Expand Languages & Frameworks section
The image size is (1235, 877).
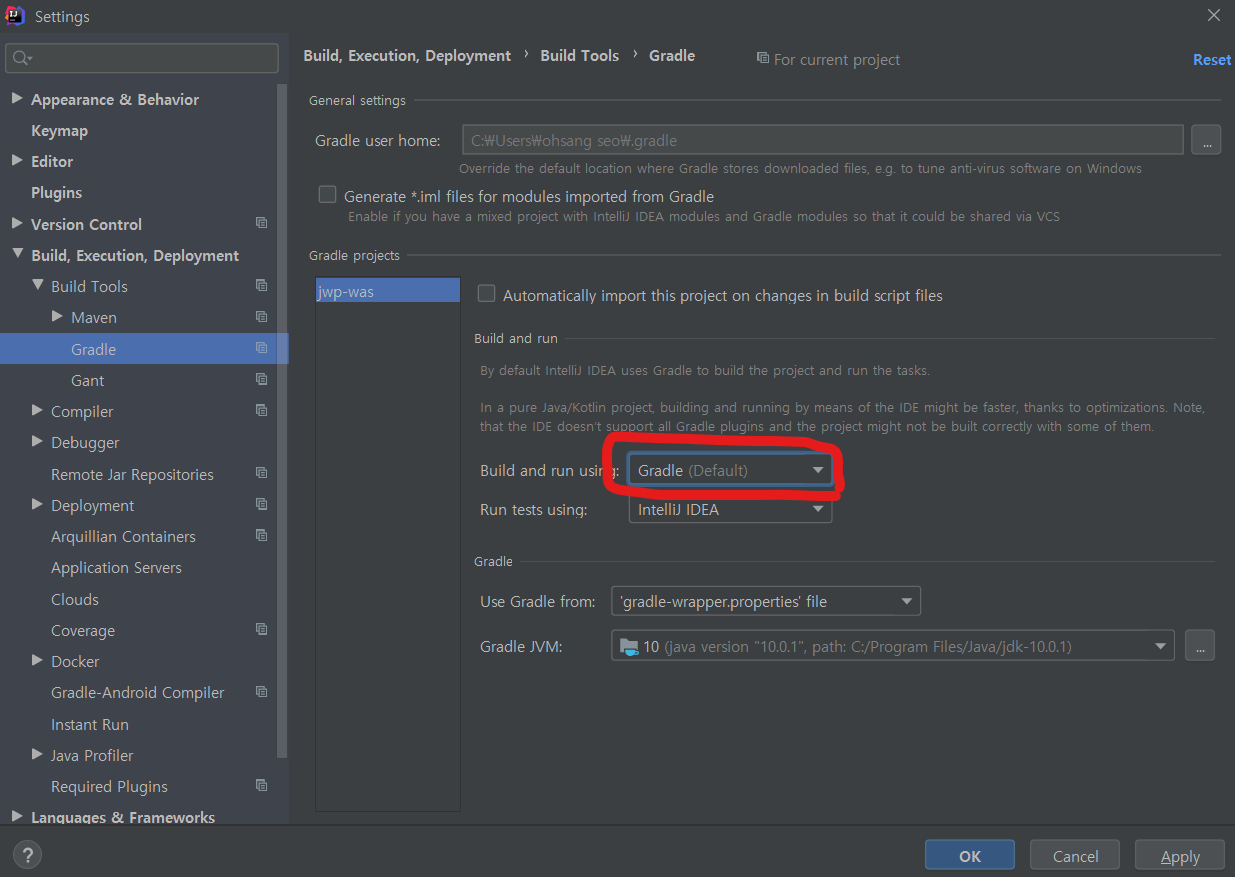tap(17, 816)
